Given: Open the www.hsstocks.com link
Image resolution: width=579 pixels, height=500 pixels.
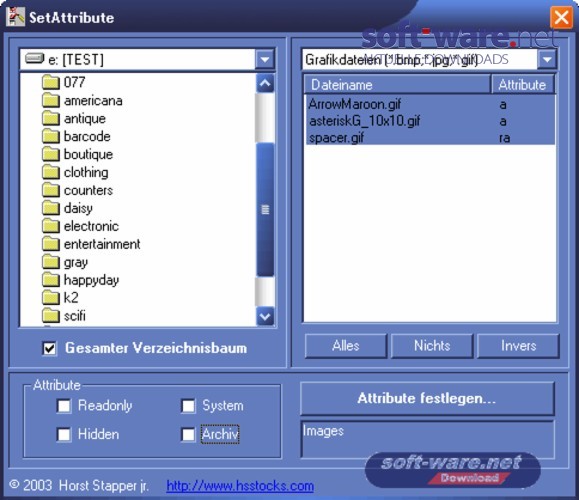Looking at the screenshot, I should (x=240, y=486).
